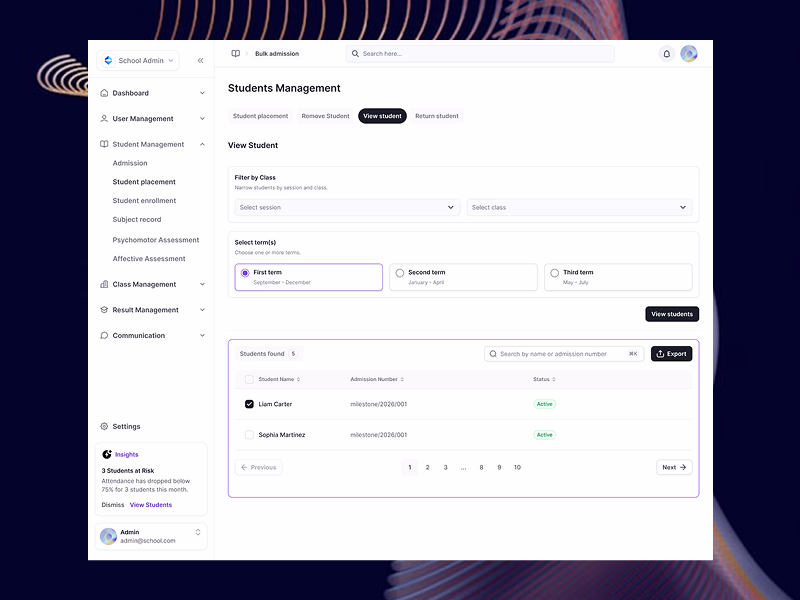Click the table search magnifier icon

pos(493,354)
